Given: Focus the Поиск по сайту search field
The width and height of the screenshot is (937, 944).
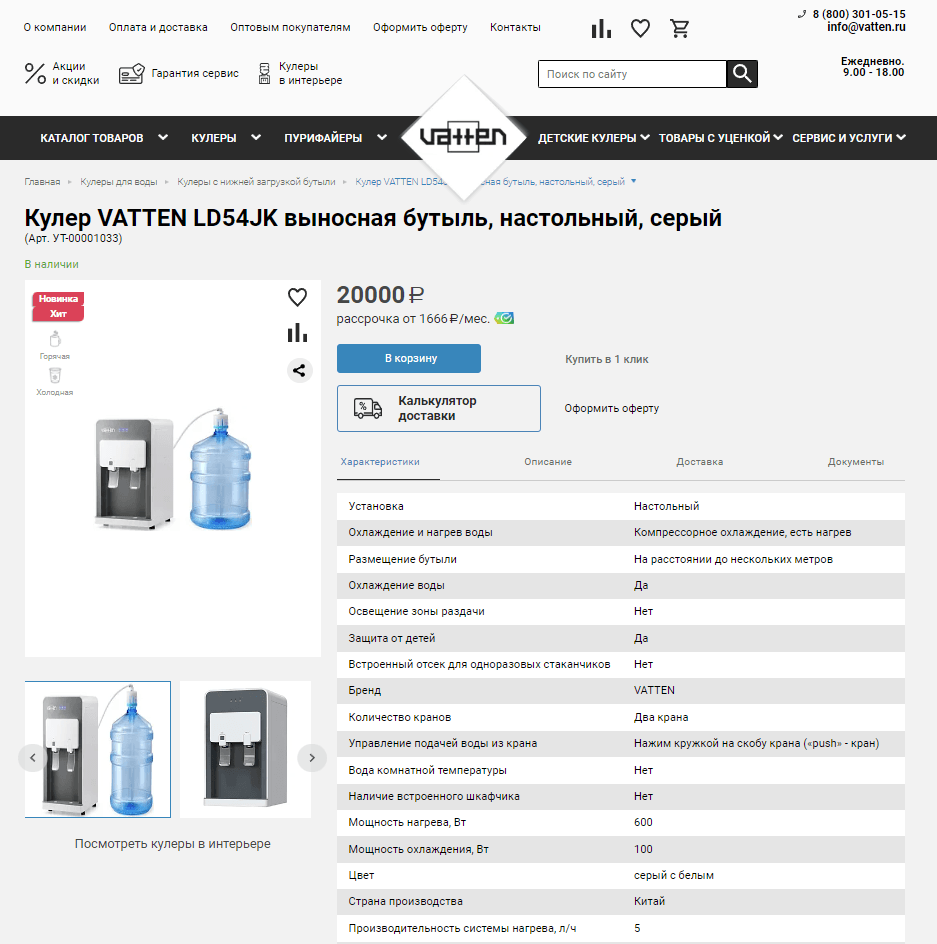Looking at the screenshot, I should tap(632, 74).
